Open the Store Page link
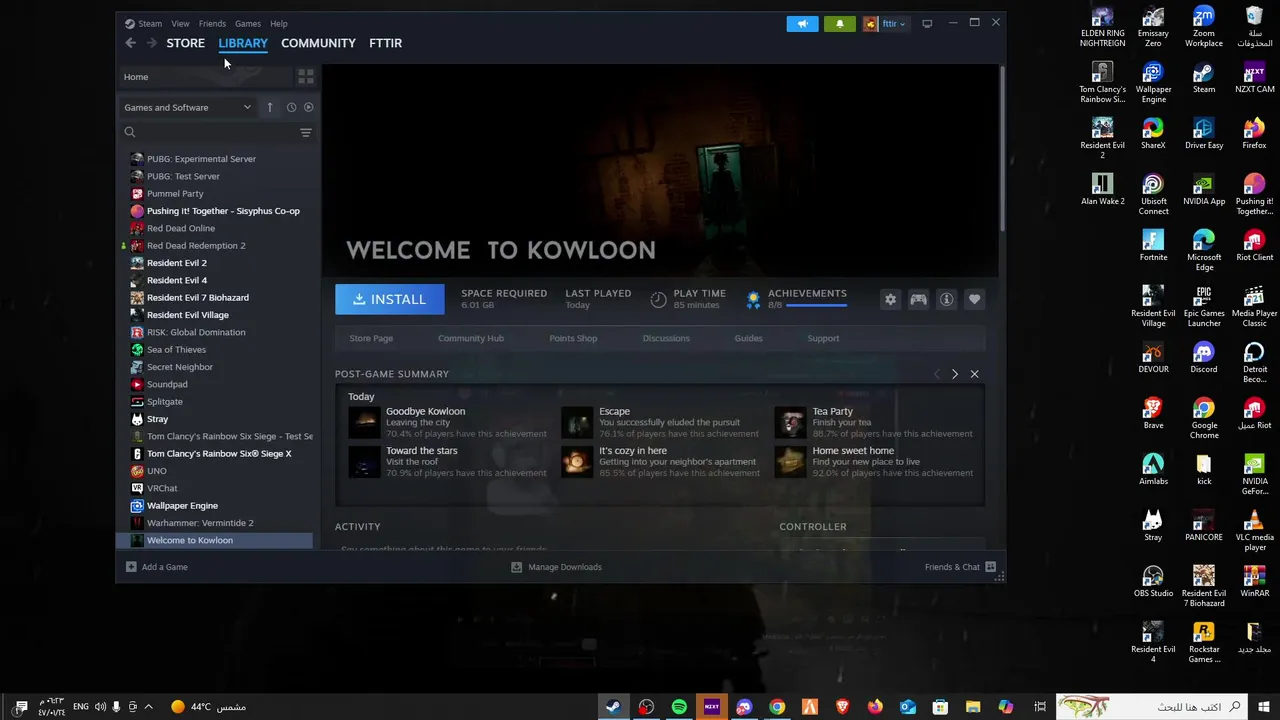 [x=371, y=338]
